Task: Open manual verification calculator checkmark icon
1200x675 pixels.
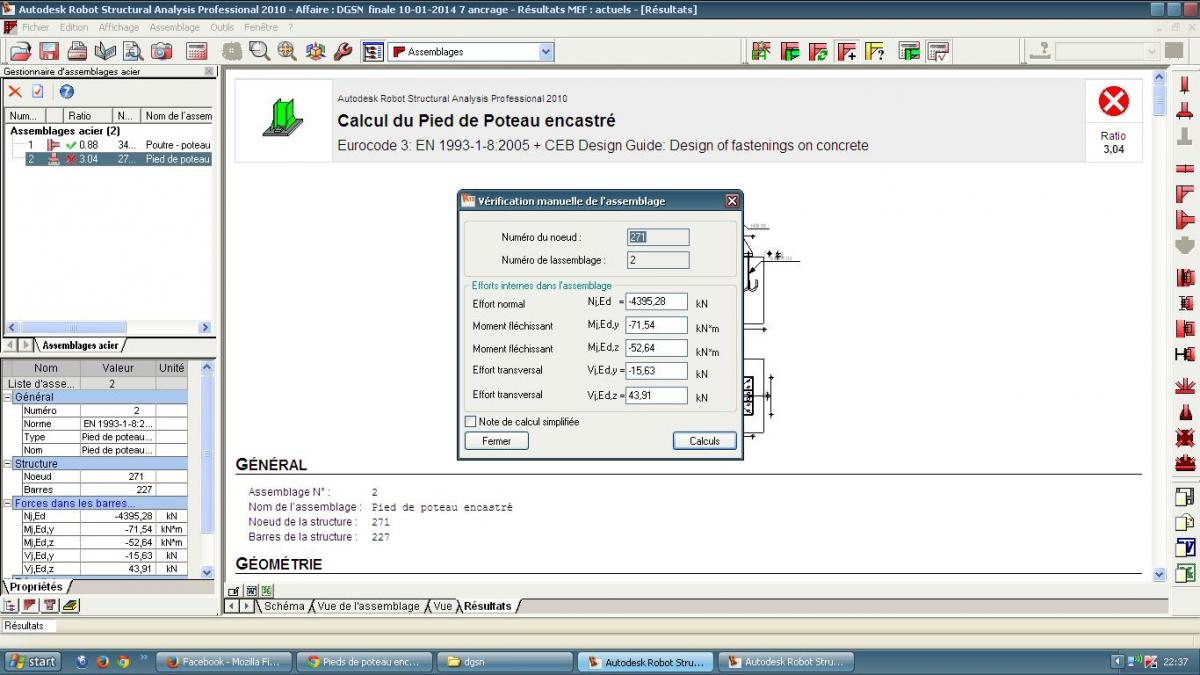Action: [x=938, y=51]
